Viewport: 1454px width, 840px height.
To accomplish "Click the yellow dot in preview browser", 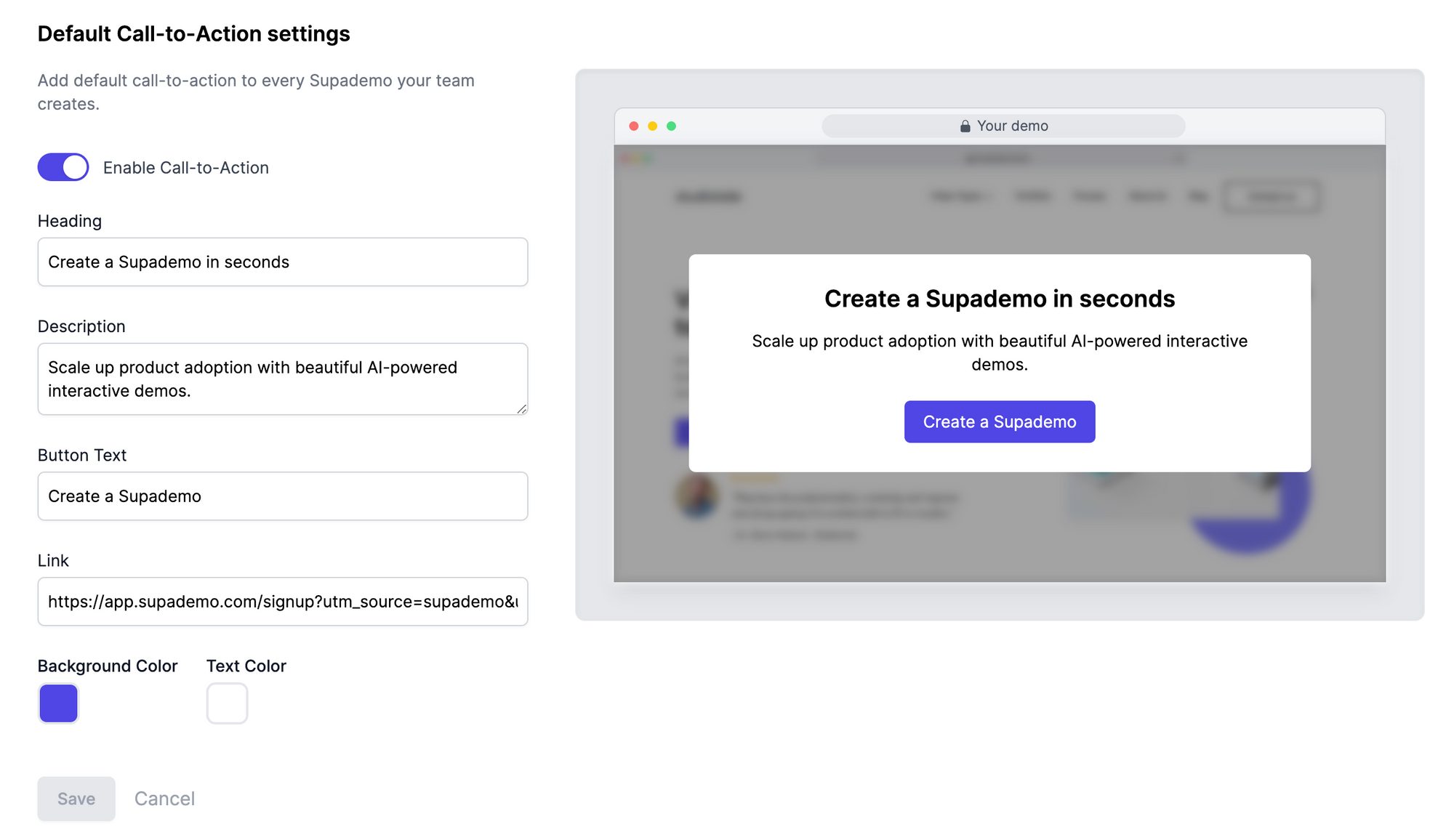I will [x=653, y=126].
